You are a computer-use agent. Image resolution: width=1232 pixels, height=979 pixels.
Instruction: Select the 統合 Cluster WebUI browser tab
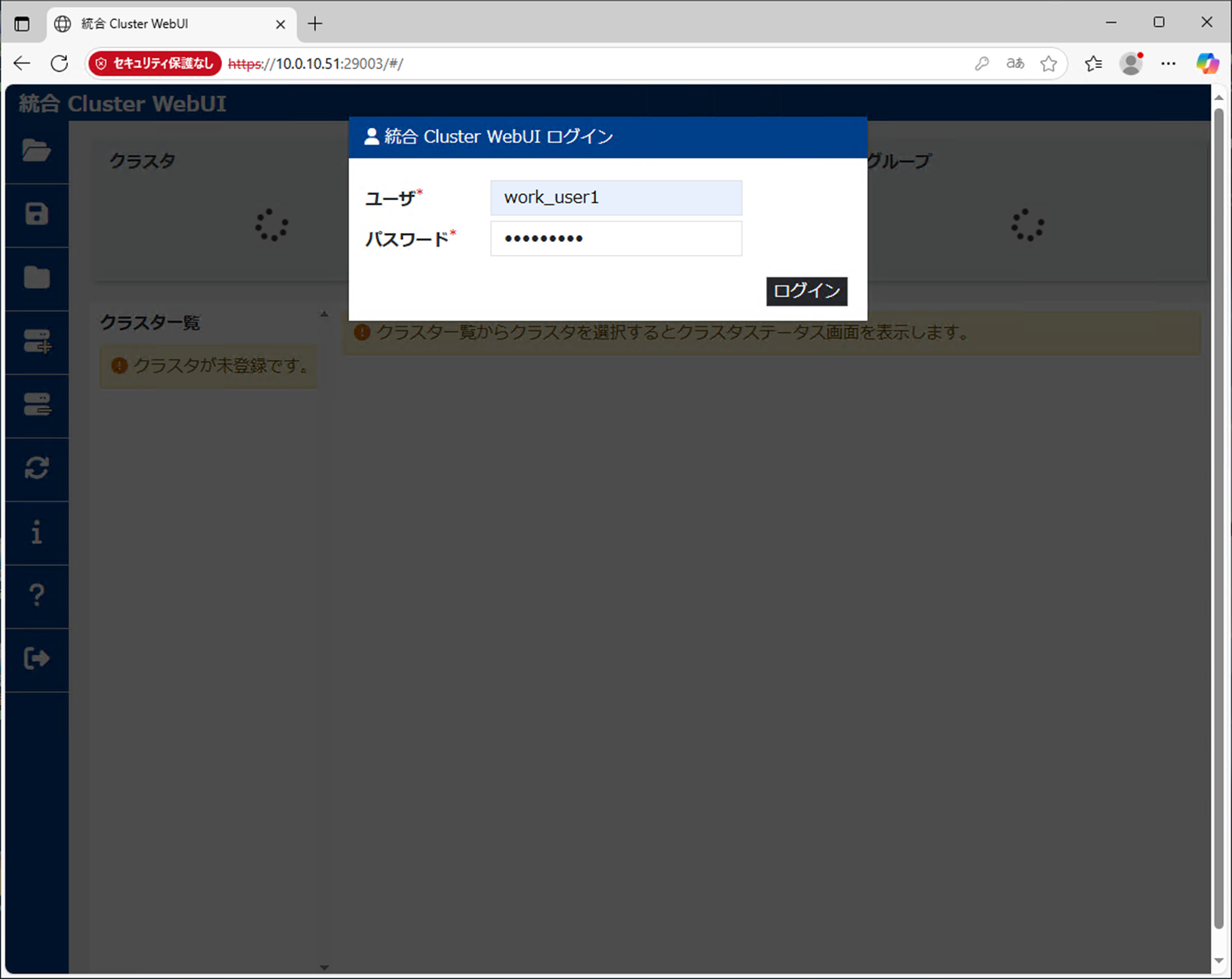[x=171, y=23]
